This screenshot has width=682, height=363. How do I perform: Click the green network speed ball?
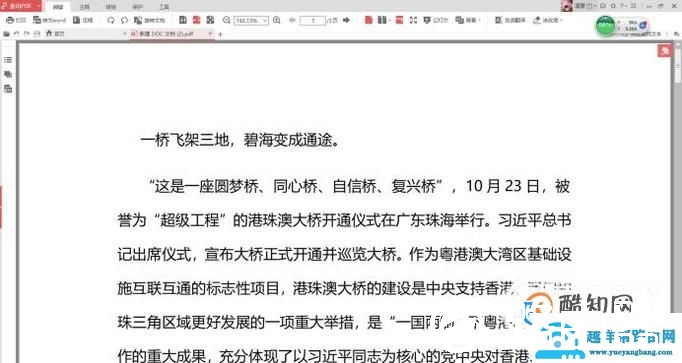click(x=605, y=26)
